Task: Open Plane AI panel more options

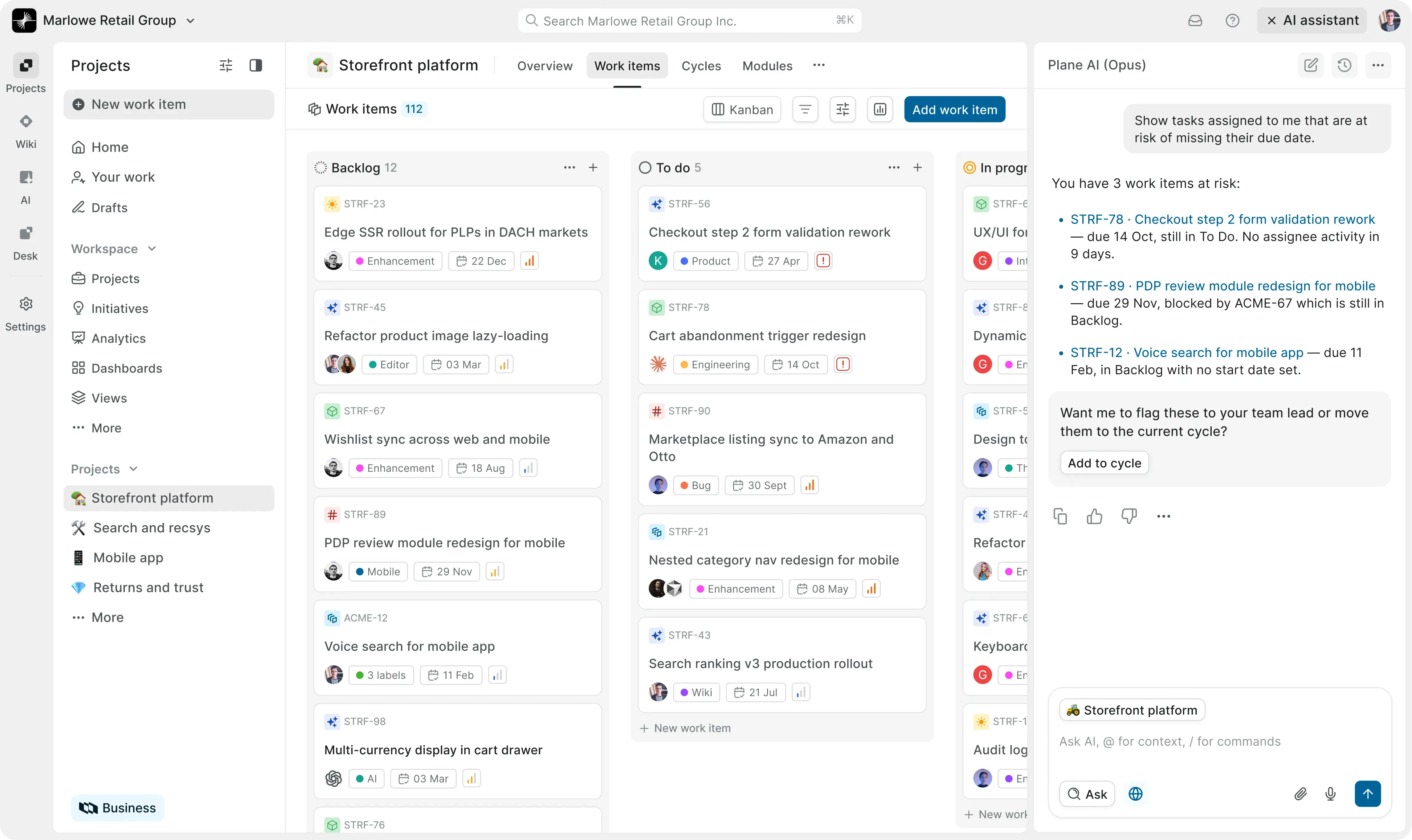Action: click(1378, 65)
